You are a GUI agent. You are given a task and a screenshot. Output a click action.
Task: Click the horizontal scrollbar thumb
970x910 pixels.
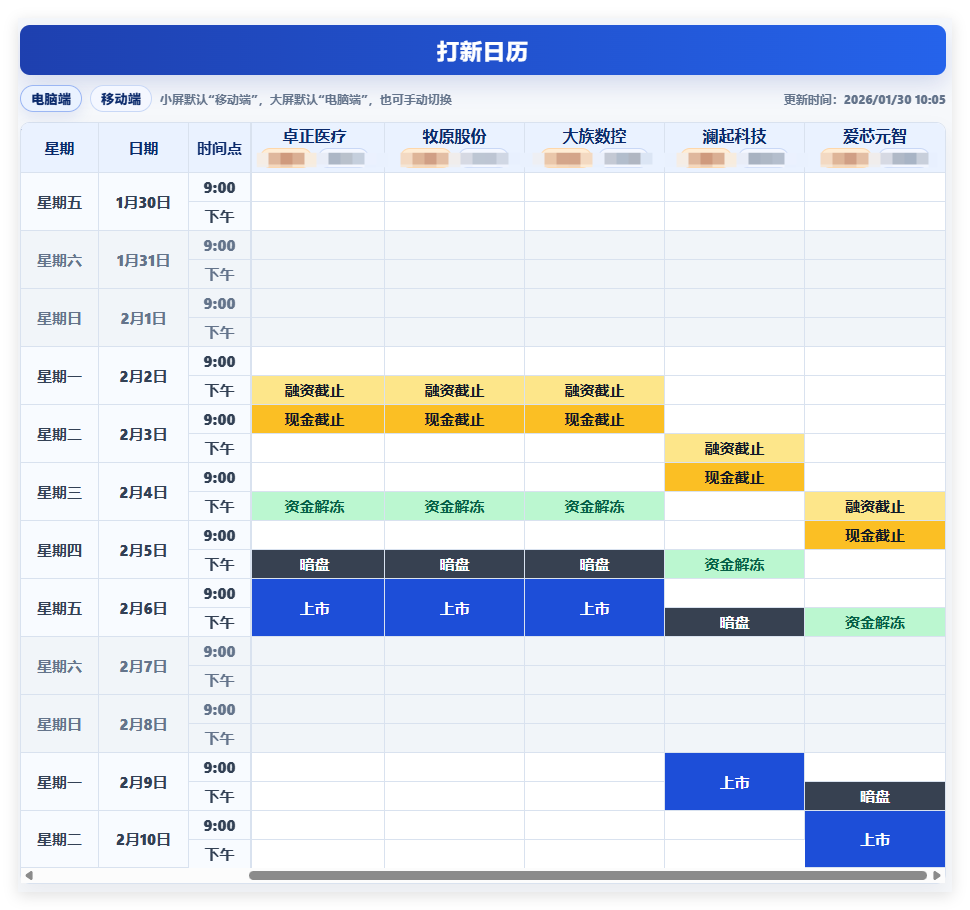pos(588,875)
